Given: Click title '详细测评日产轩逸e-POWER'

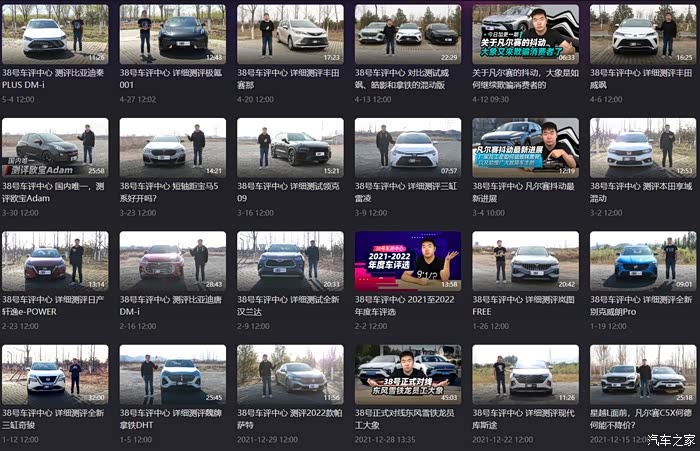Looking at the screenshot, I should 53,305.
